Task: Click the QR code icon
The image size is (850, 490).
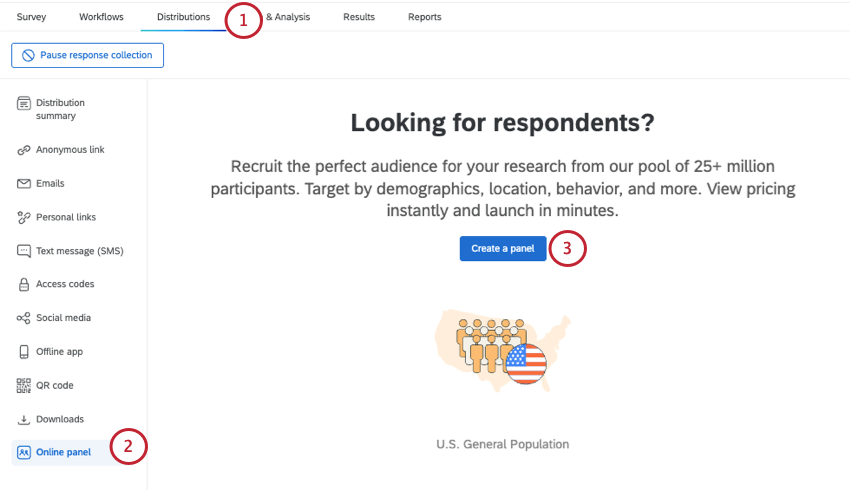Action: (x=24, y=385)
